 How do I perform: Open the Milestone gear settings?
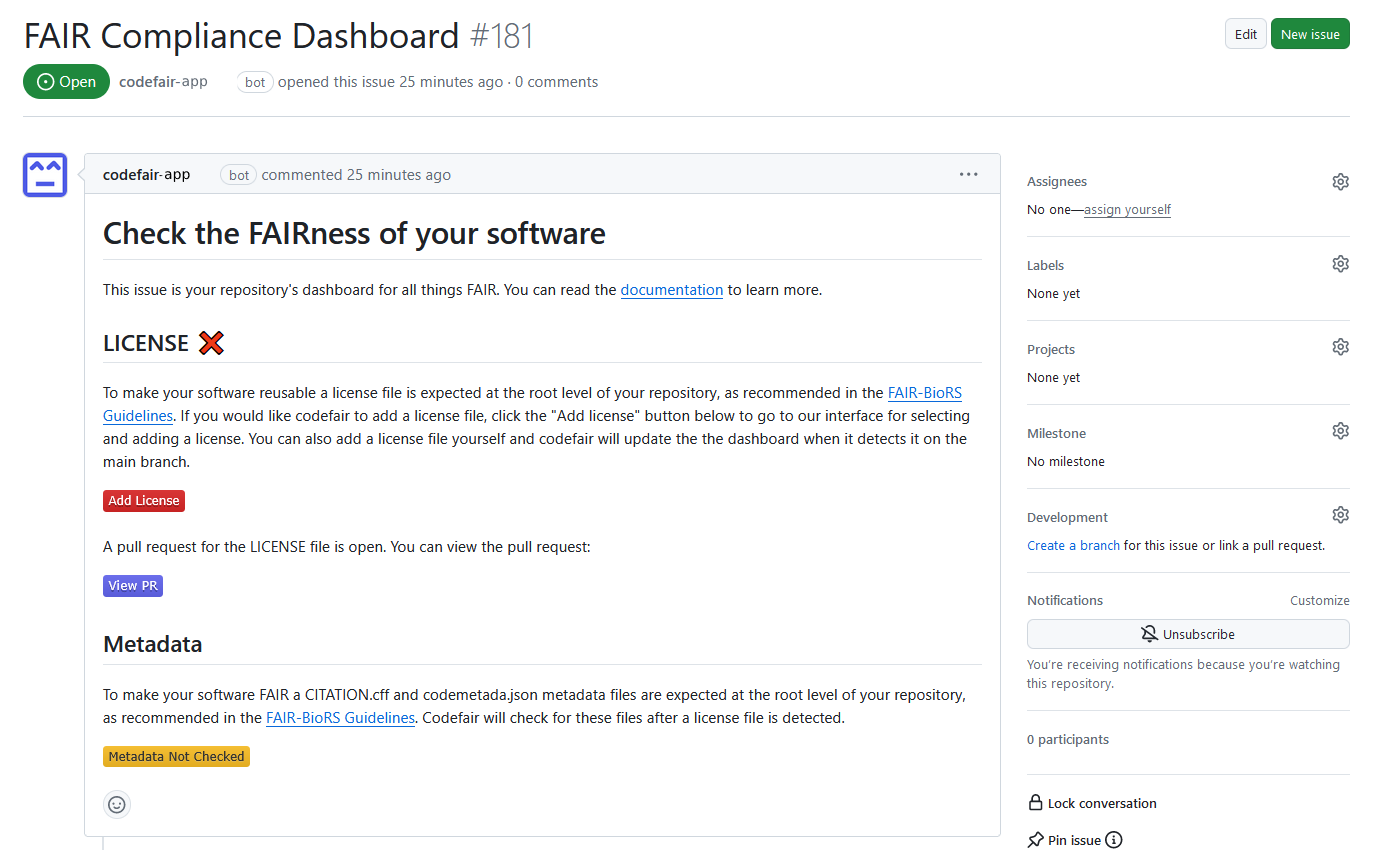pyautogui.click(x=1340, y=431)
